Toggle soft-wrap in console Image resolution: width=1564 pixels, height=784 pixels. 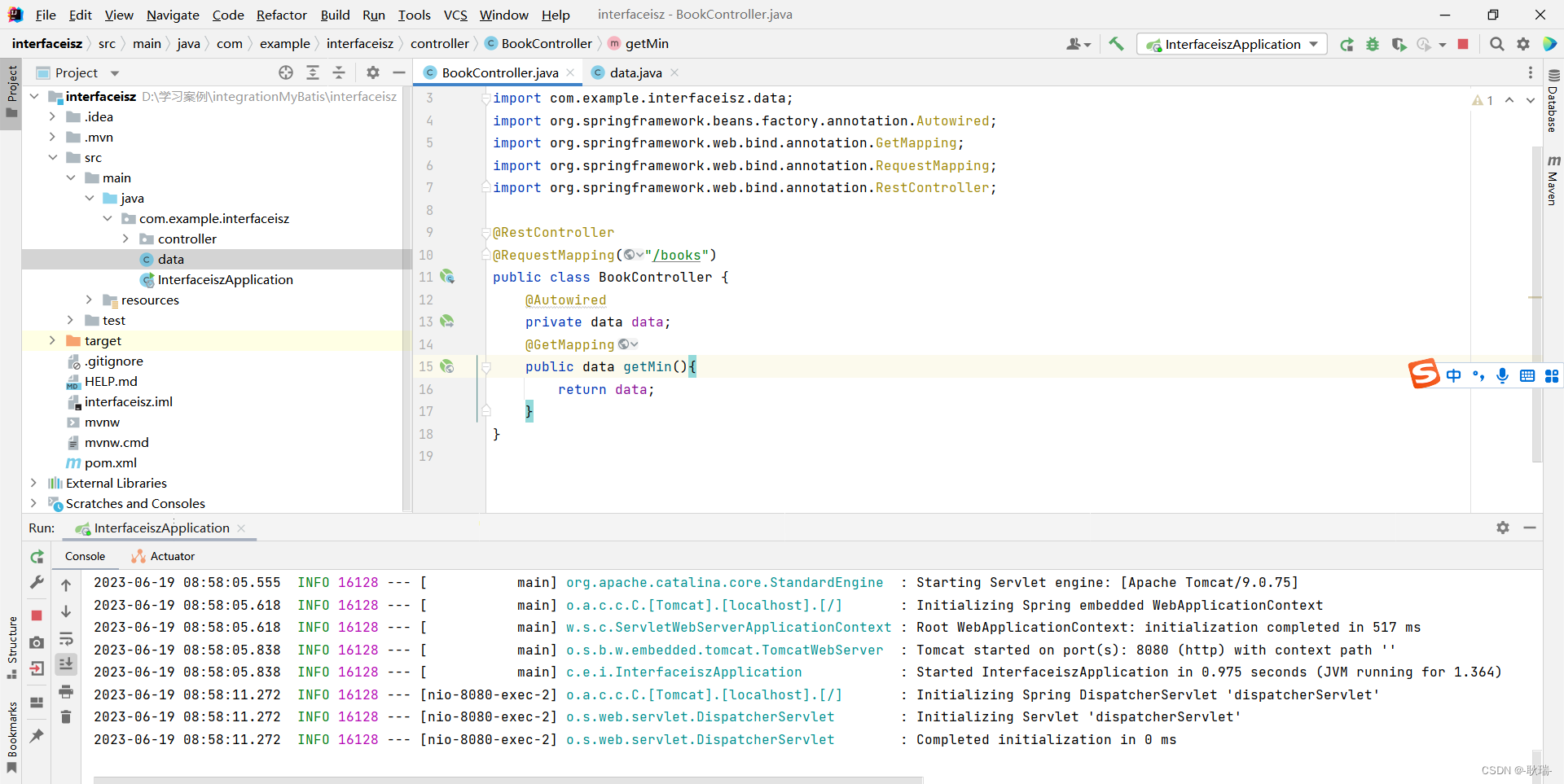(66, 638)
